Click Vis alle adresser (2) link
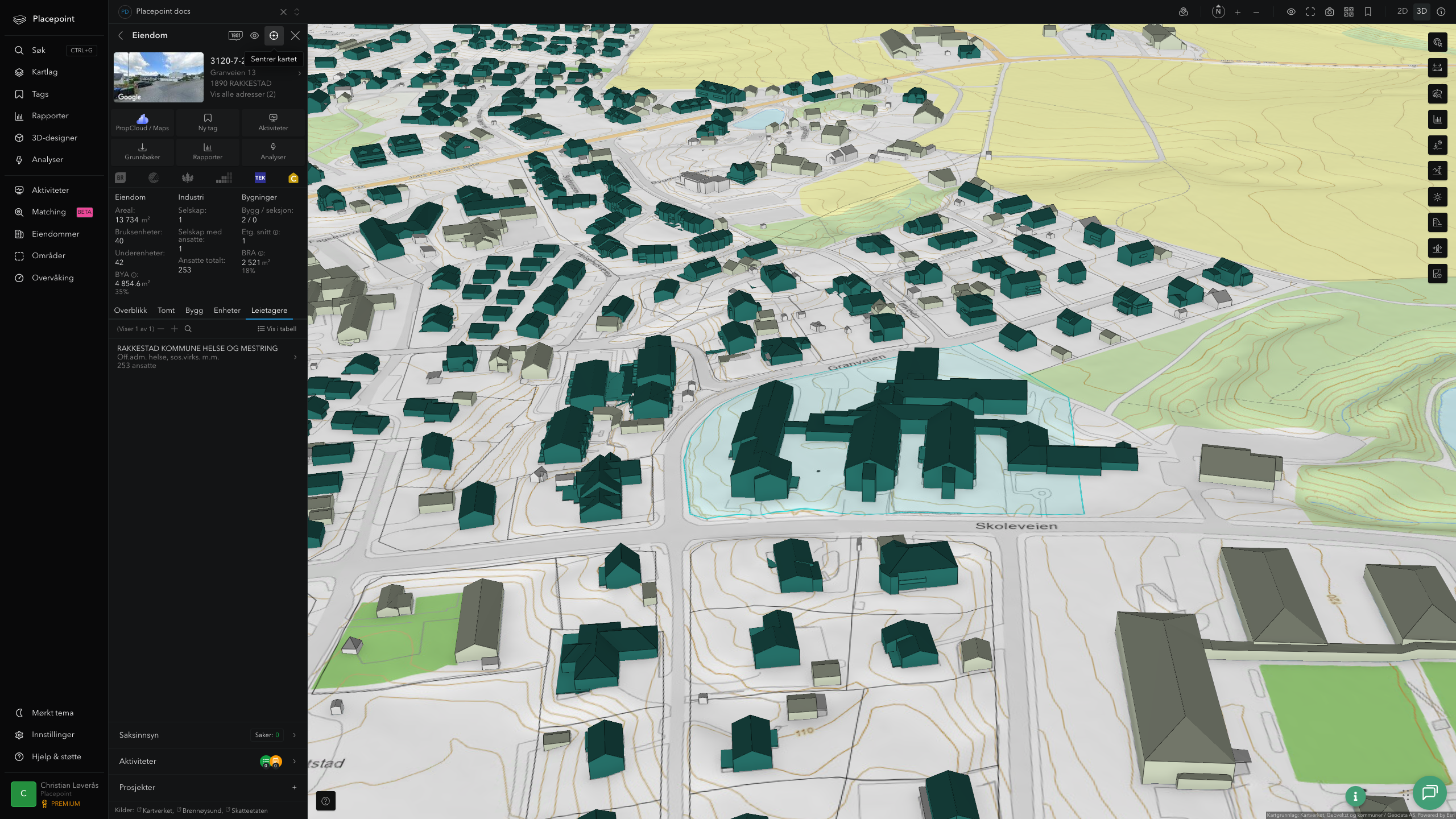Screen dimensions: 1456x819 pos(243,94)
